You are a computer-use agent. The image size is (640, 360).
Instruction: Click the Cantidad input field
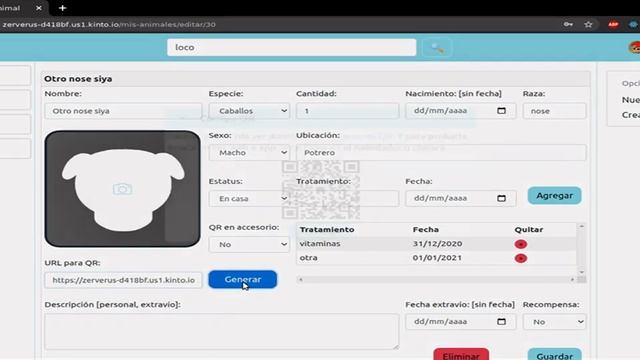click(x=347, y=111)
